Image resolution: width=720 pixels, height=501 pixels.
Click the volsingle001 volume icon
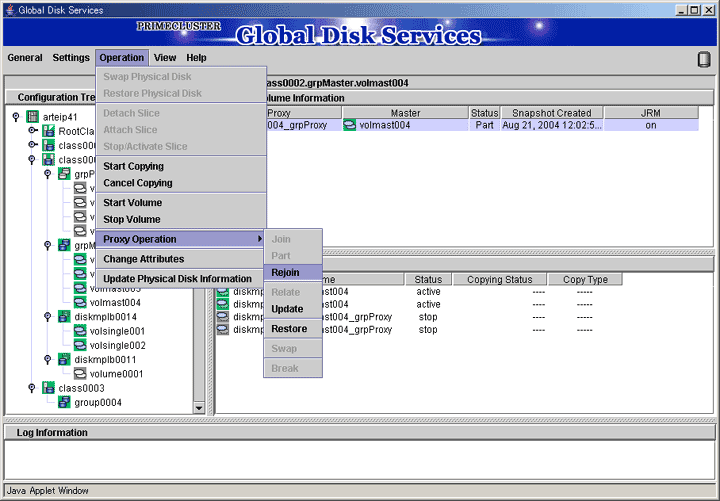click(80, 331)
